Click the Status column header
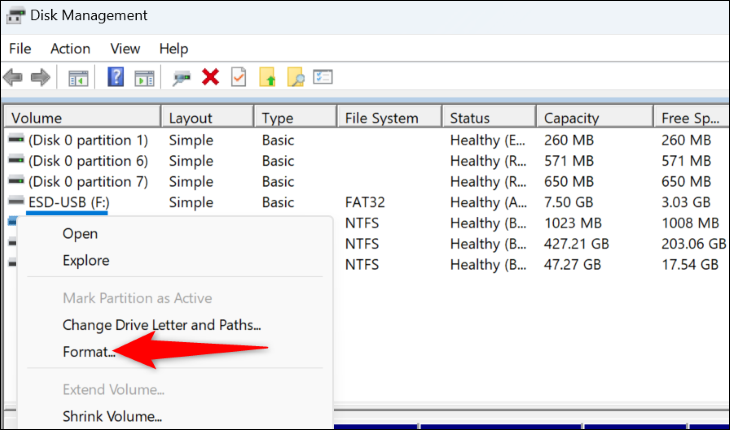The width and height of the screenshot is (730, 430). (x=489, y=118)
